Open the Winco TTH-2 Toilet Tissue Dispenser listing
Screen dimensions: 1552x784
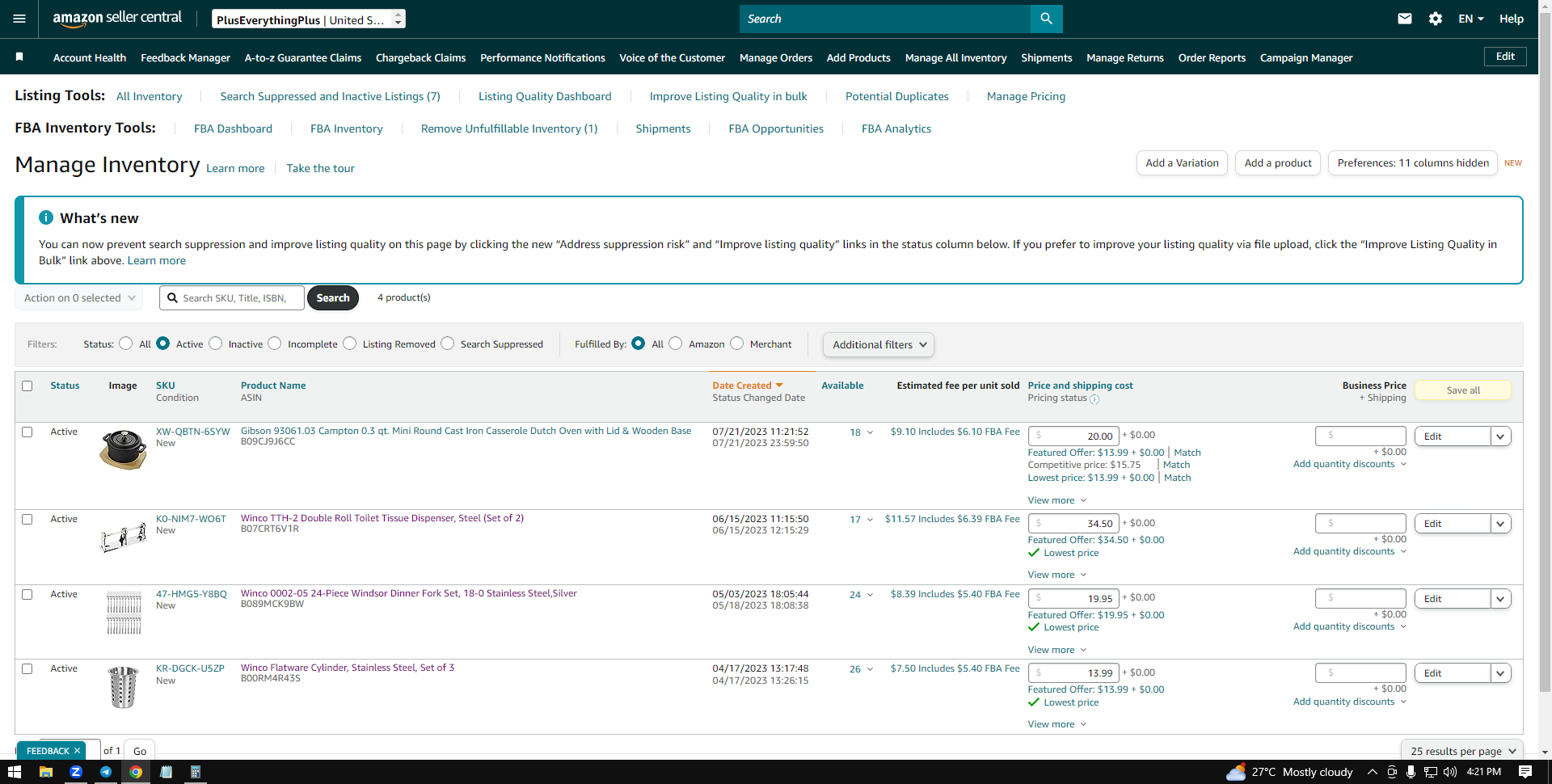[x=382, y=518]
